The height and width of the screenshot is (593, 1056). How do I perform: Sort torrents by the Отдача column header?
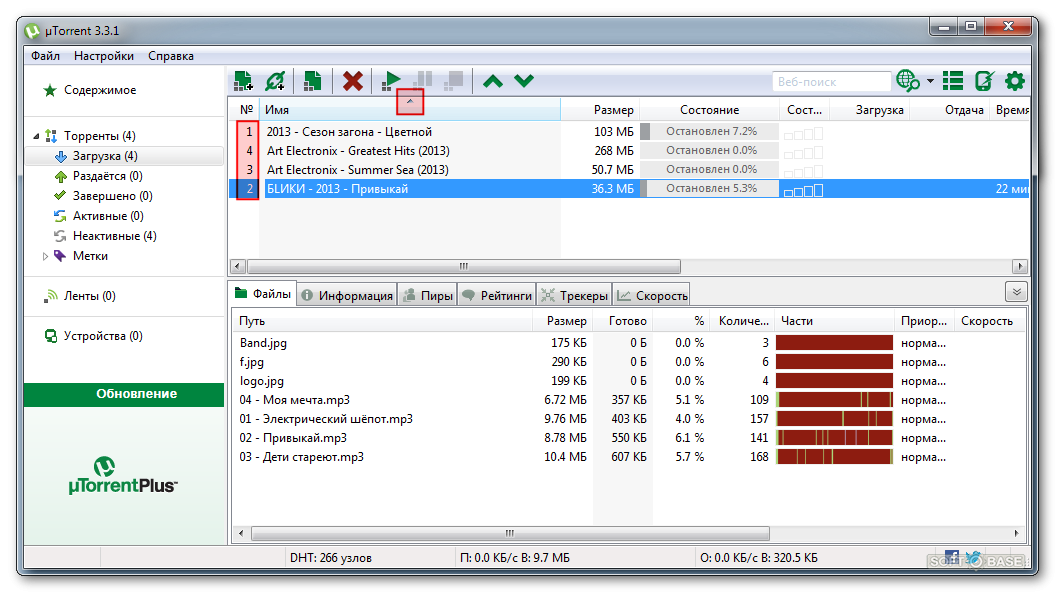point(950,110)
